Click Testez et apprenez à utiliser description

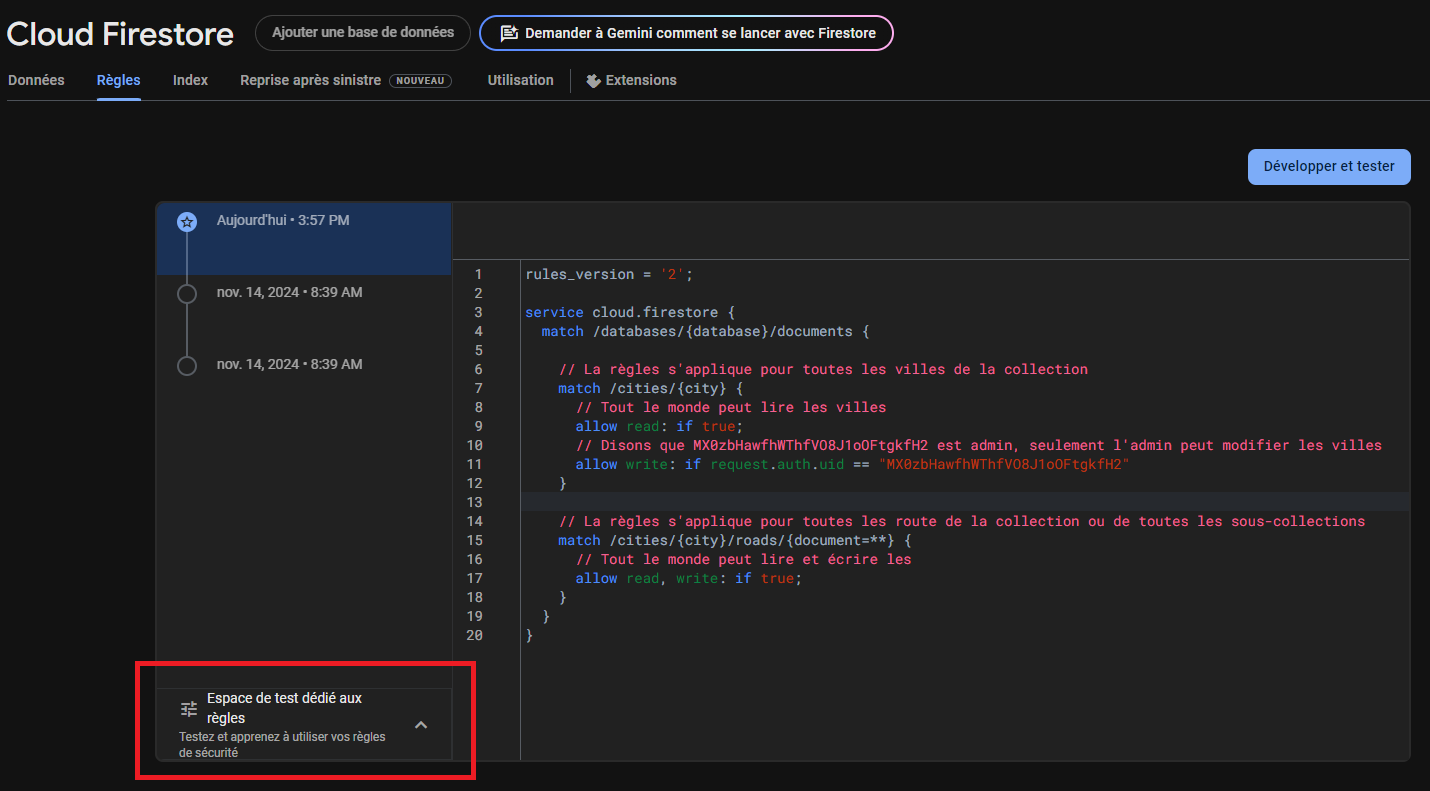(282, 744)
